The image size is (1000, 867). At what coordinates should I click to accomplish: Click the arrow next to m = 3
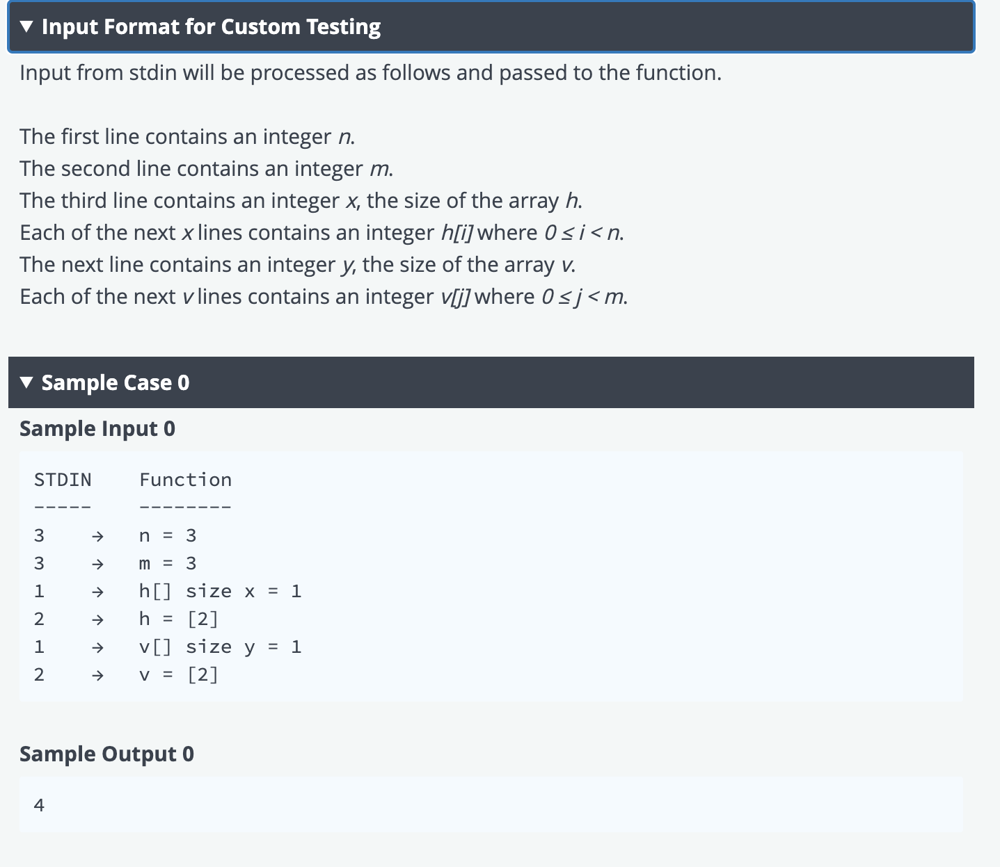tap(97, 564)
